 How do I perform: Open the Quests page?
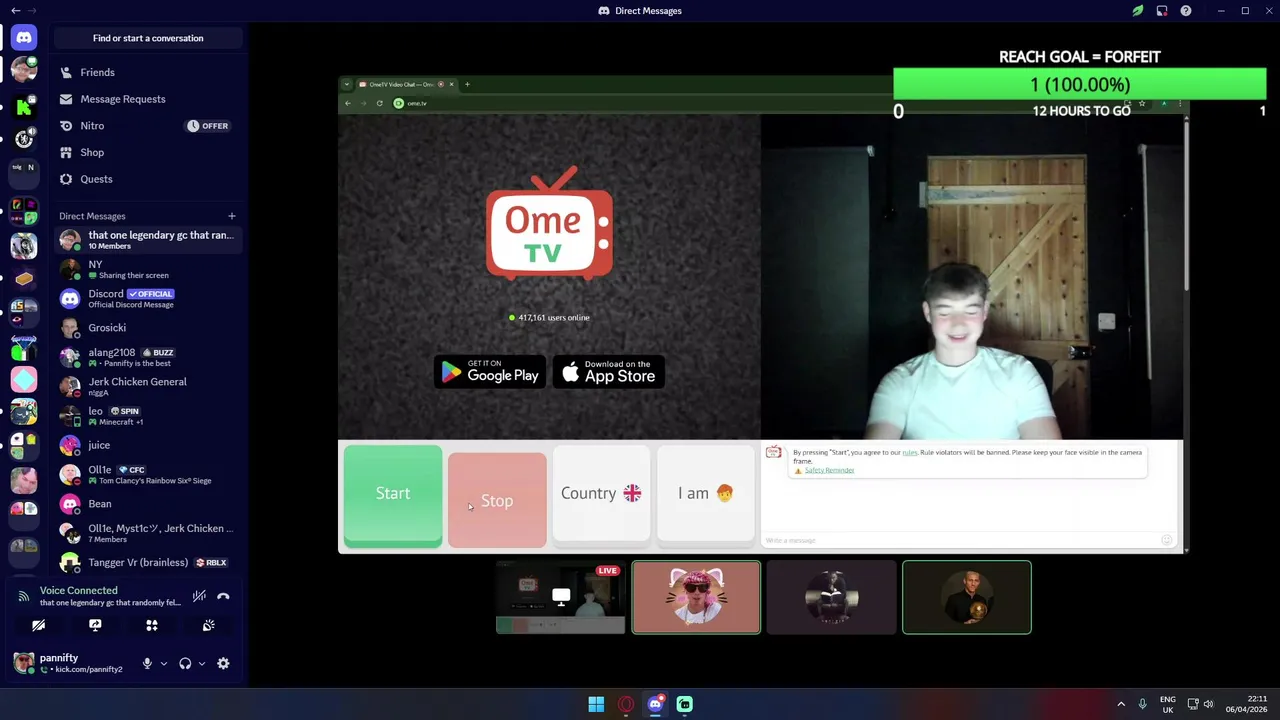pyautogui.click(x=147, y=179)
